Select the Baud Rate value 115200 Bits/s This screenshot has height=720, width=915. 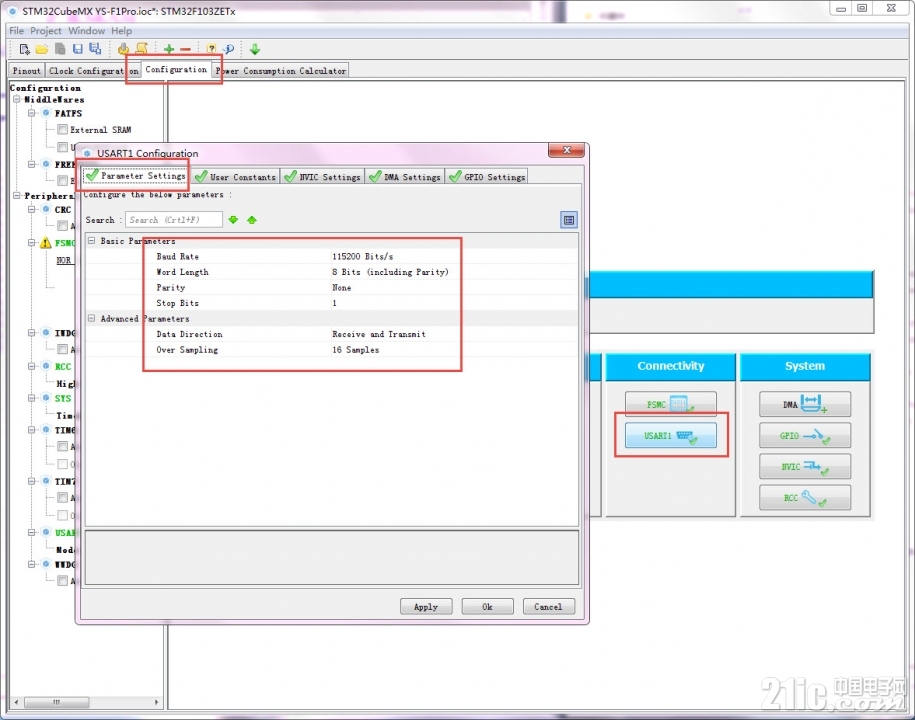362,256
